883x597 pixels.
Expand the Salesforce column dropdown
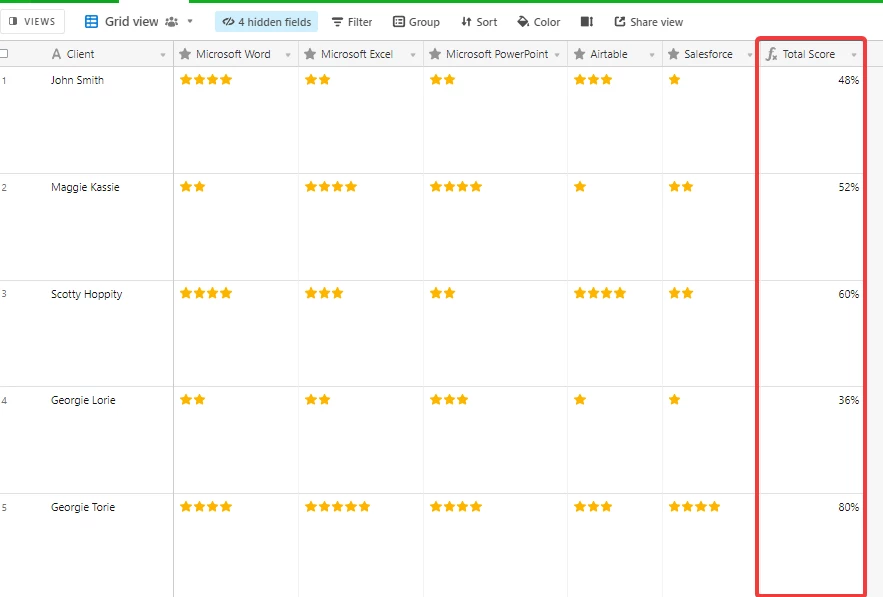click(750, 55)
